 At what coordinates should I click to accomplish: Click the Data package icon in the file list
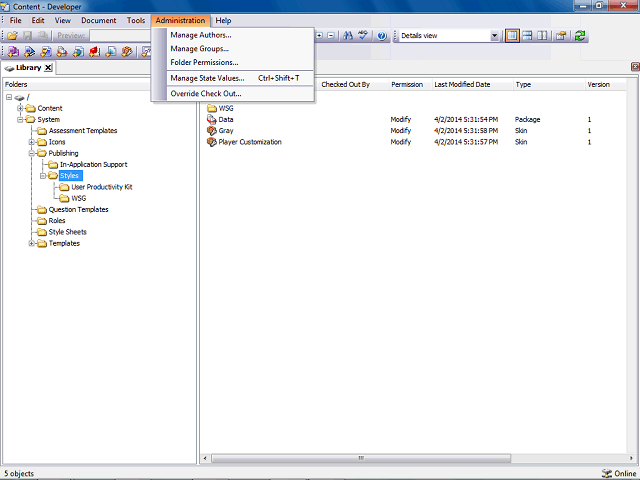pos(211,120)
